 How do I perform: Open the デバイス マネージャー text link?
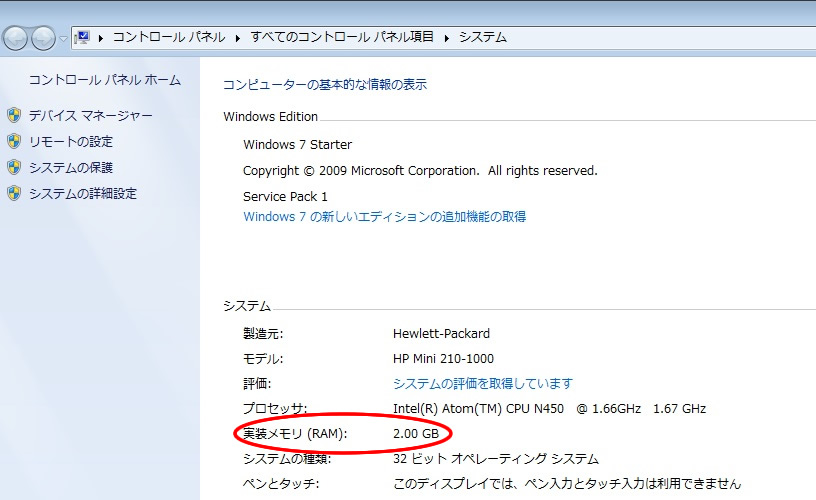click(90, 116)
